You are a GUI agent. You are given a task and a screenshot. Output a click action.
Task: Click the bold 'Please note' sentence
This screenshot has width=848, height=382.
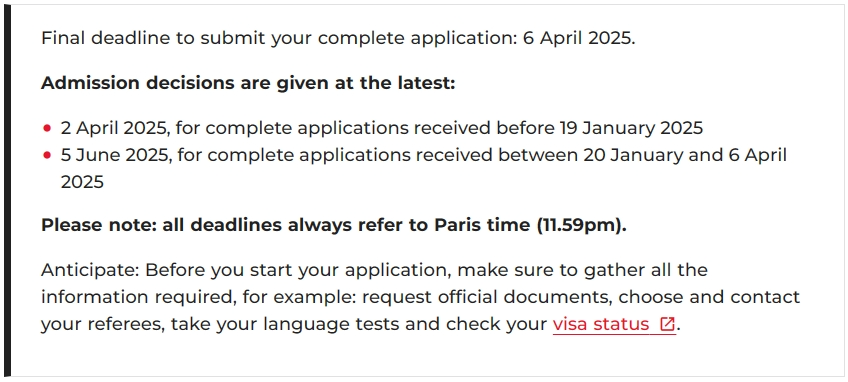coord(334,225)
